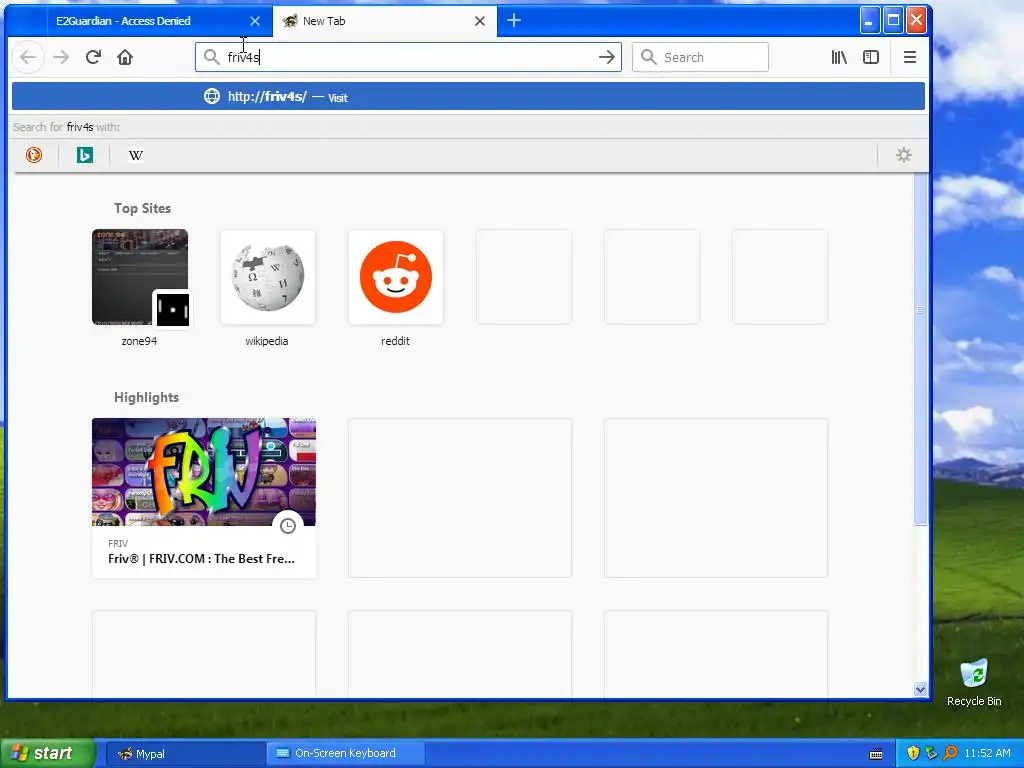
Task: Click the globe icon beside http://friv4s/
Action: (212, 97)
